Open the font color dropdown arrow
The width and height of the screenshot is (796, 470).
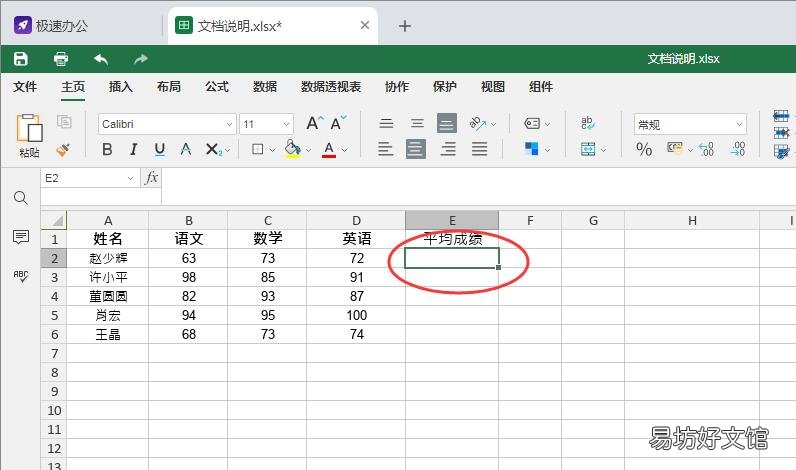click(345, 150)
